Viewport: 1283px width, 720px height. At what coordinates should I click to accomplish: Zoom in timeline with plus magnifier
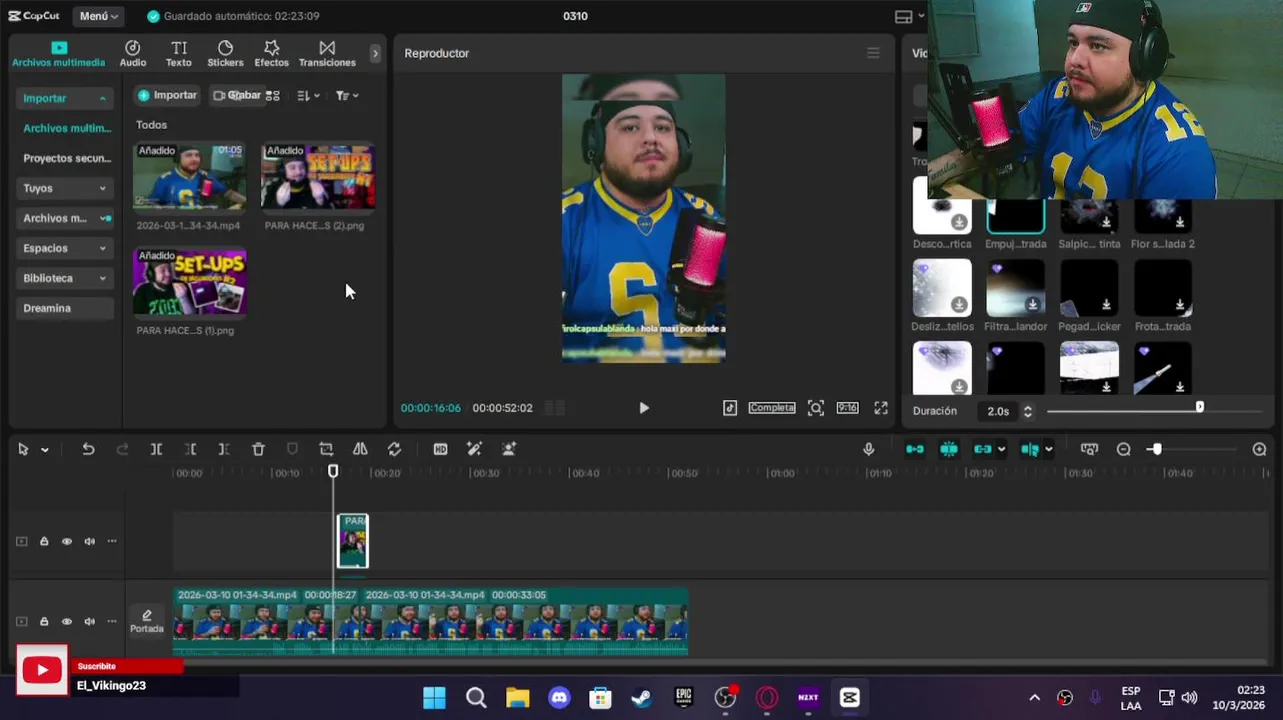tap(1259, 449)
